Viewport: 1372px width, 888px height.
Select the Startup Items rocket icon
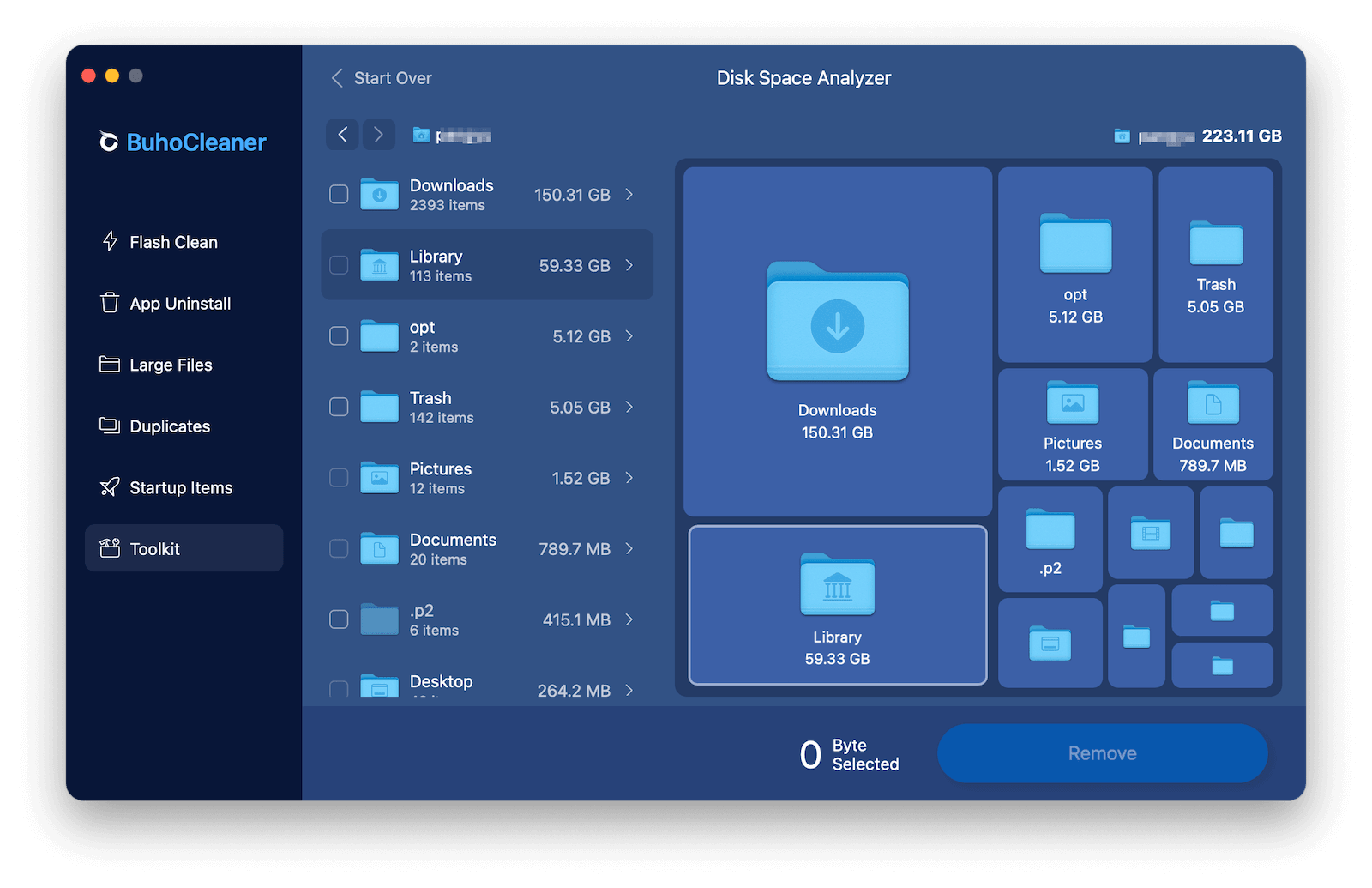coord(110,487)
